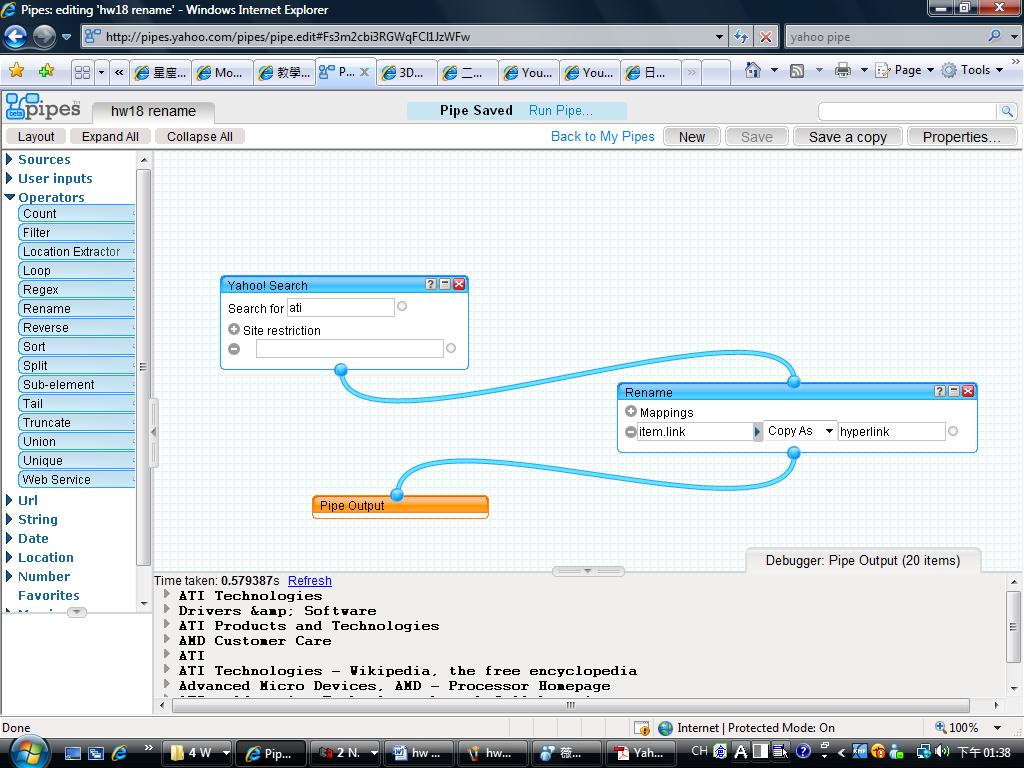Delete the Rename module
The height and width of the screenshot is (768, 1024).
point(968,391)
